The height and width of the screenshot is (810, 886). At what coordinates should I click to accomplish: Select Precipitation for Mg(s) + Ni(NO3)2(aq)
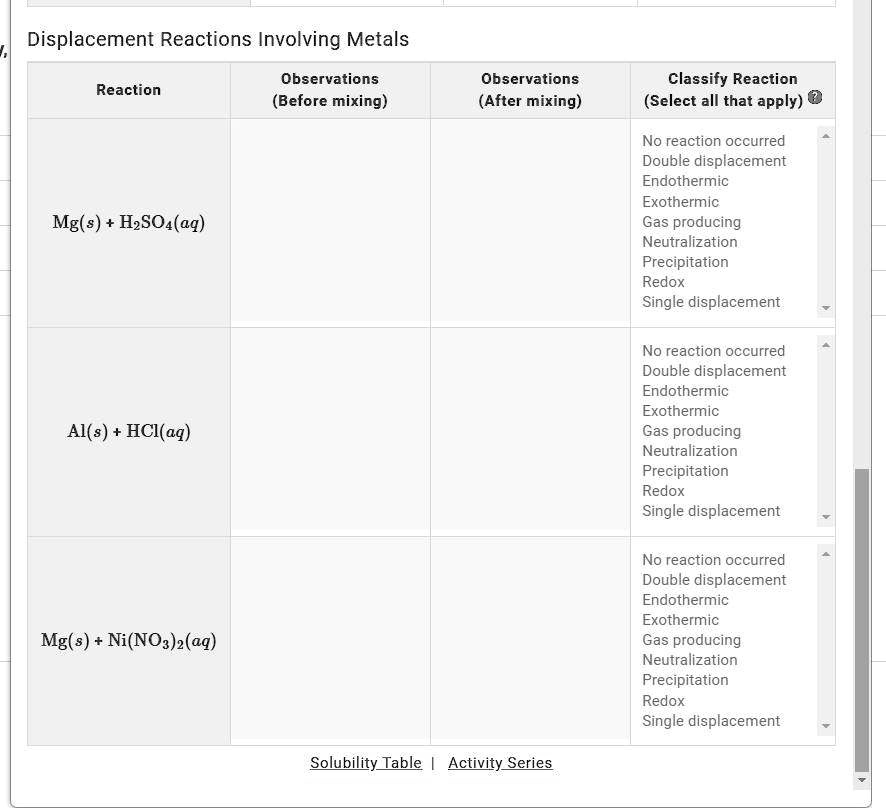pyautogui.click(x=685, y=679)
